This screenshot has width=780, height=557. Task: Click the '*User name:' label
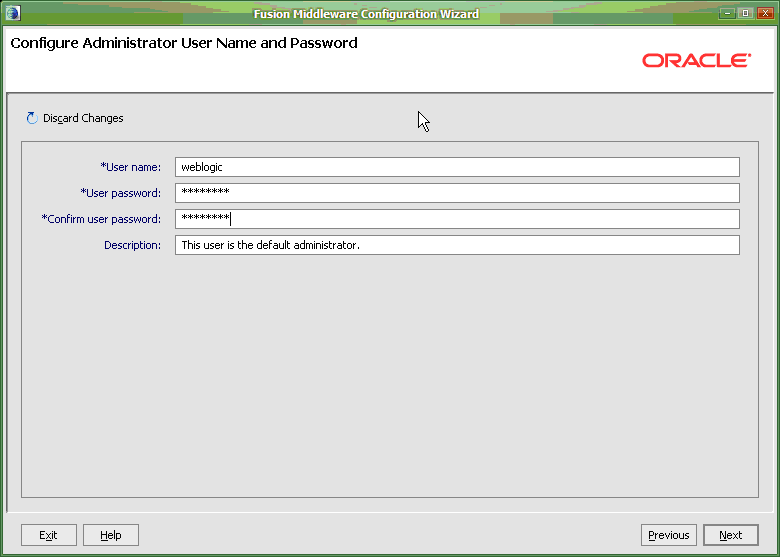[x=131, y=167]
